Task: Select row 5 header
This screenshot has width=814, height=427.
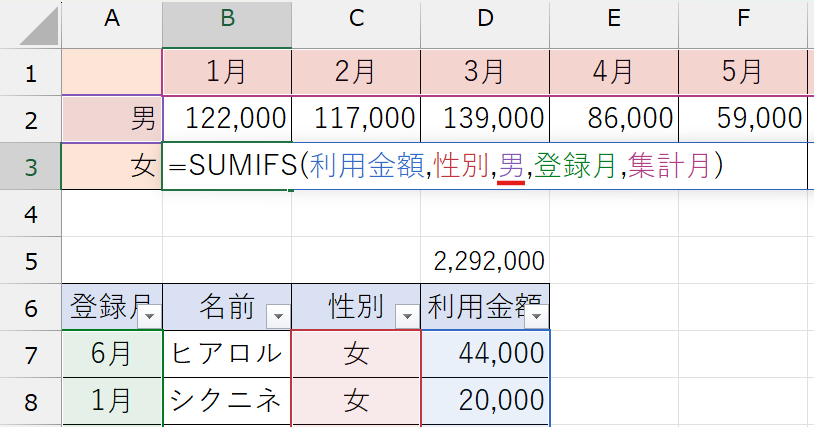Action: click(31, 260)
